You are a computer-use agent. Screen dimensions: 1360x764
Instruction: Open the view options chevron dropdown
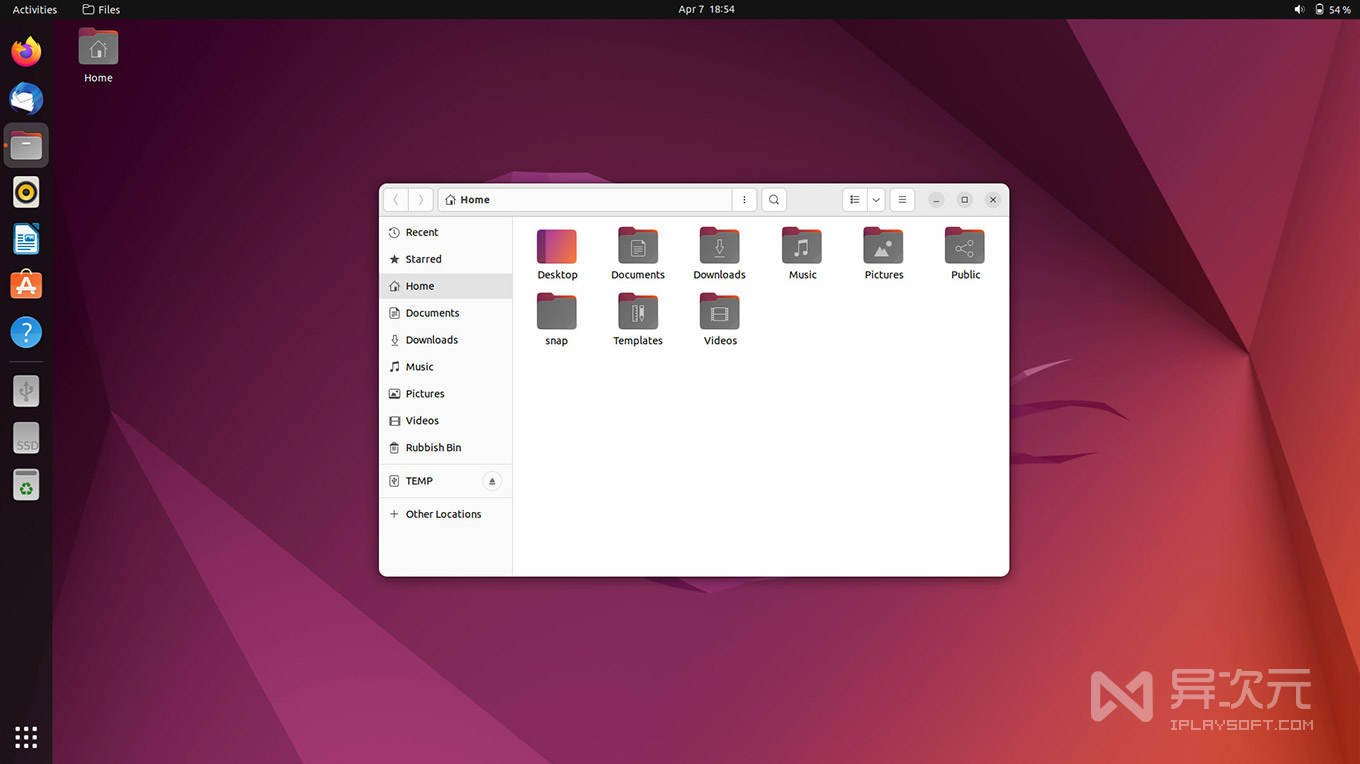[875, 199]
